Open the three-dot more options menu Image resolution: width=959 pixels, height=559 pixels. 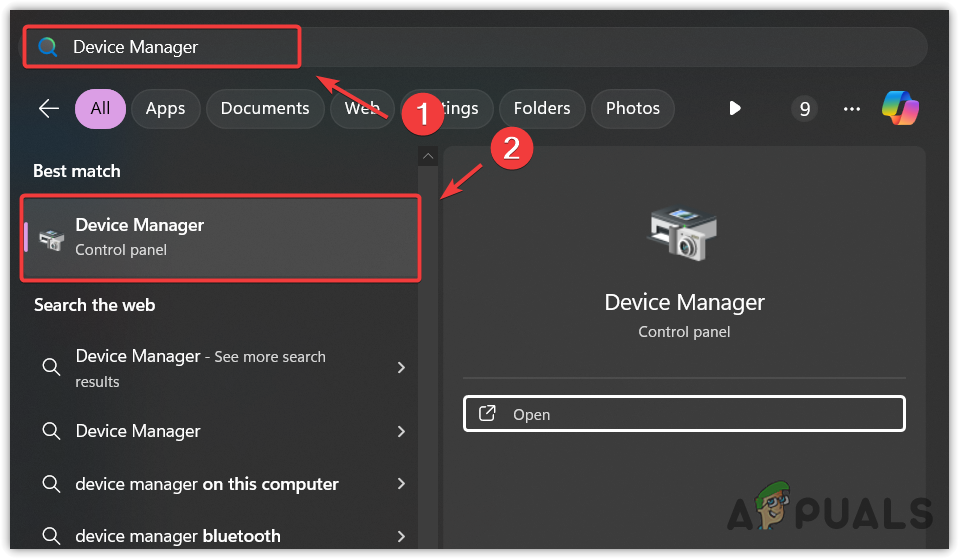(x=851, y=108)
